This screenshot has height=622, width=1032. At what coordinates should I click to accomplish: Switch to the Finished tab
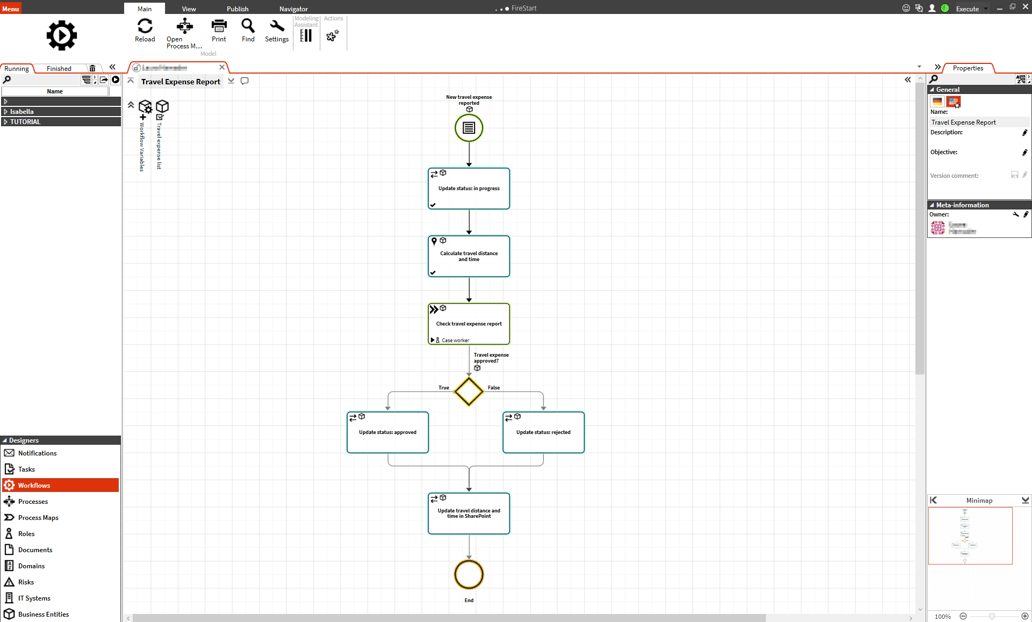click(59, 69)
